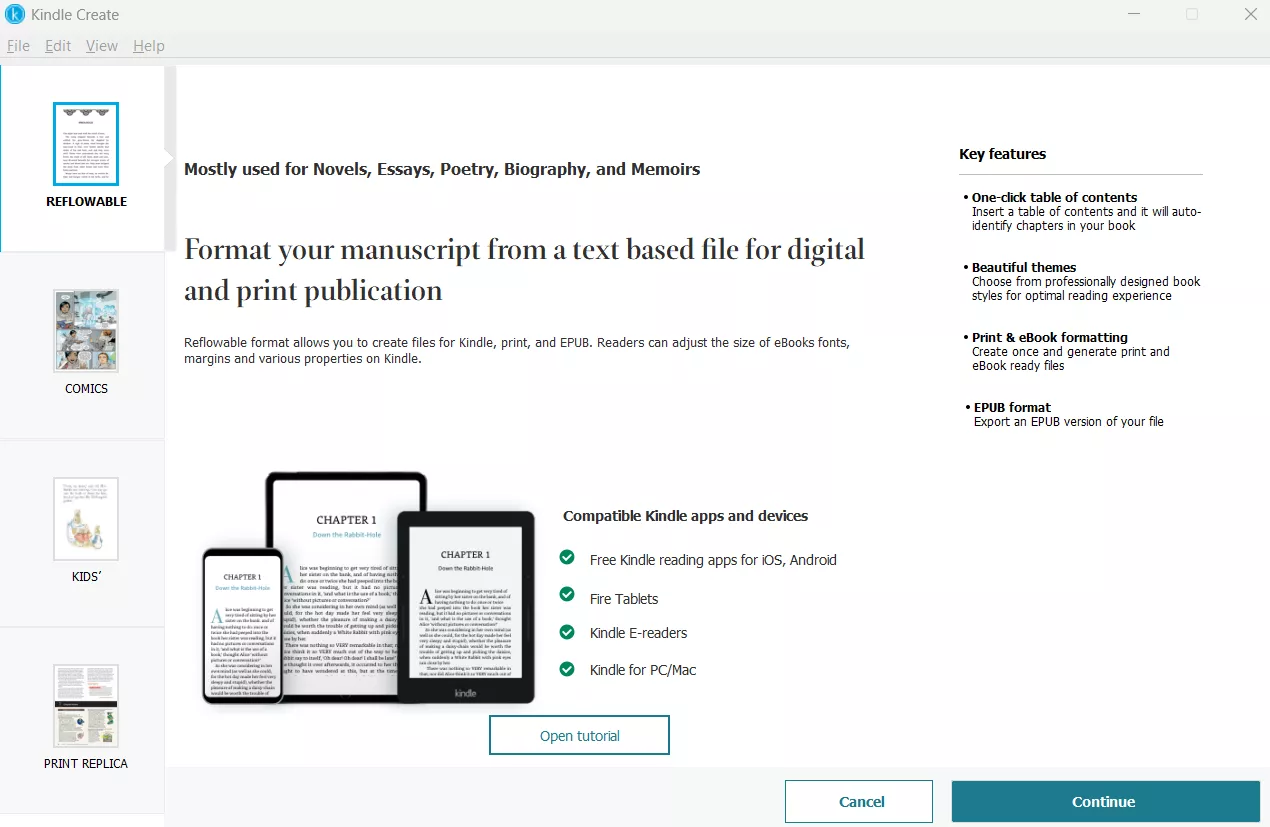Close the Kindle Create window
The height and width of the screenshot is (827, 1270).
pos(1250,14)
